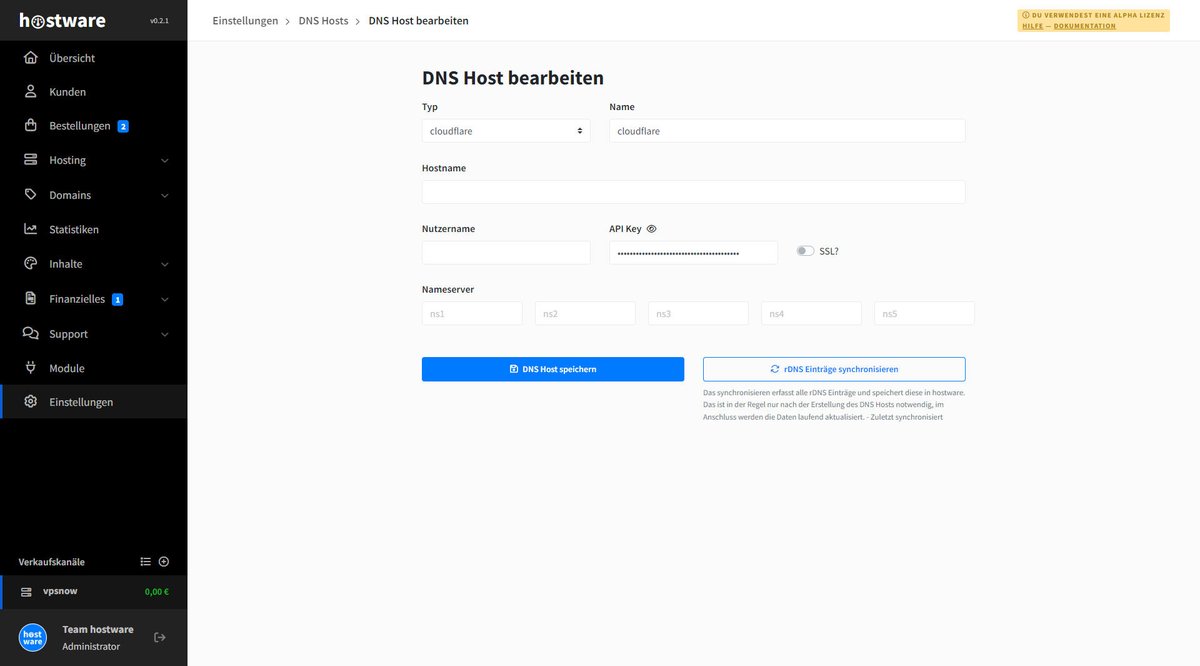The width and height of the screenshot is (1200, 666).
Task: Expand the Inhalte menu chevron
Action: click(x=165, y=265)
